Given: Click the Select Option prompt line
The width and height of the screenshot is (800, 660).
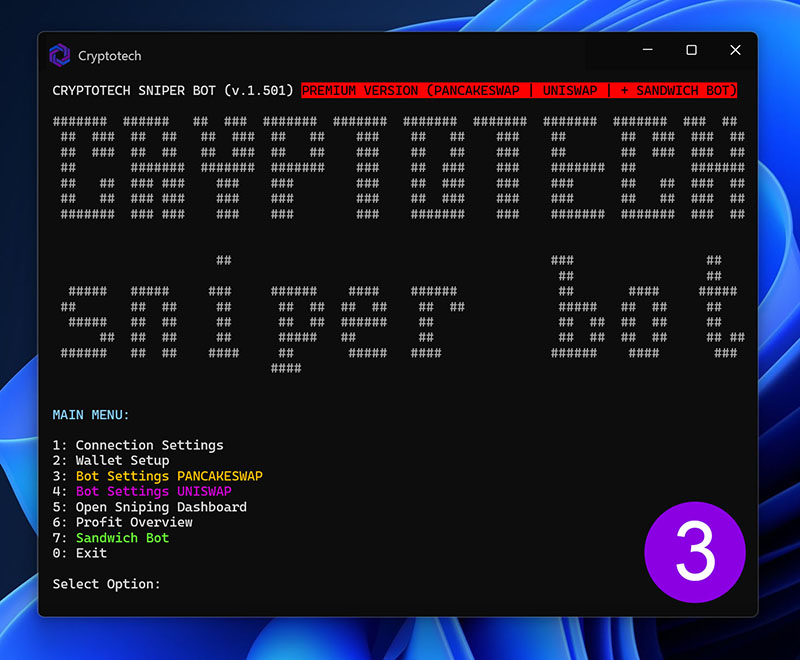Looking at the screenshot, I should 107,584.
